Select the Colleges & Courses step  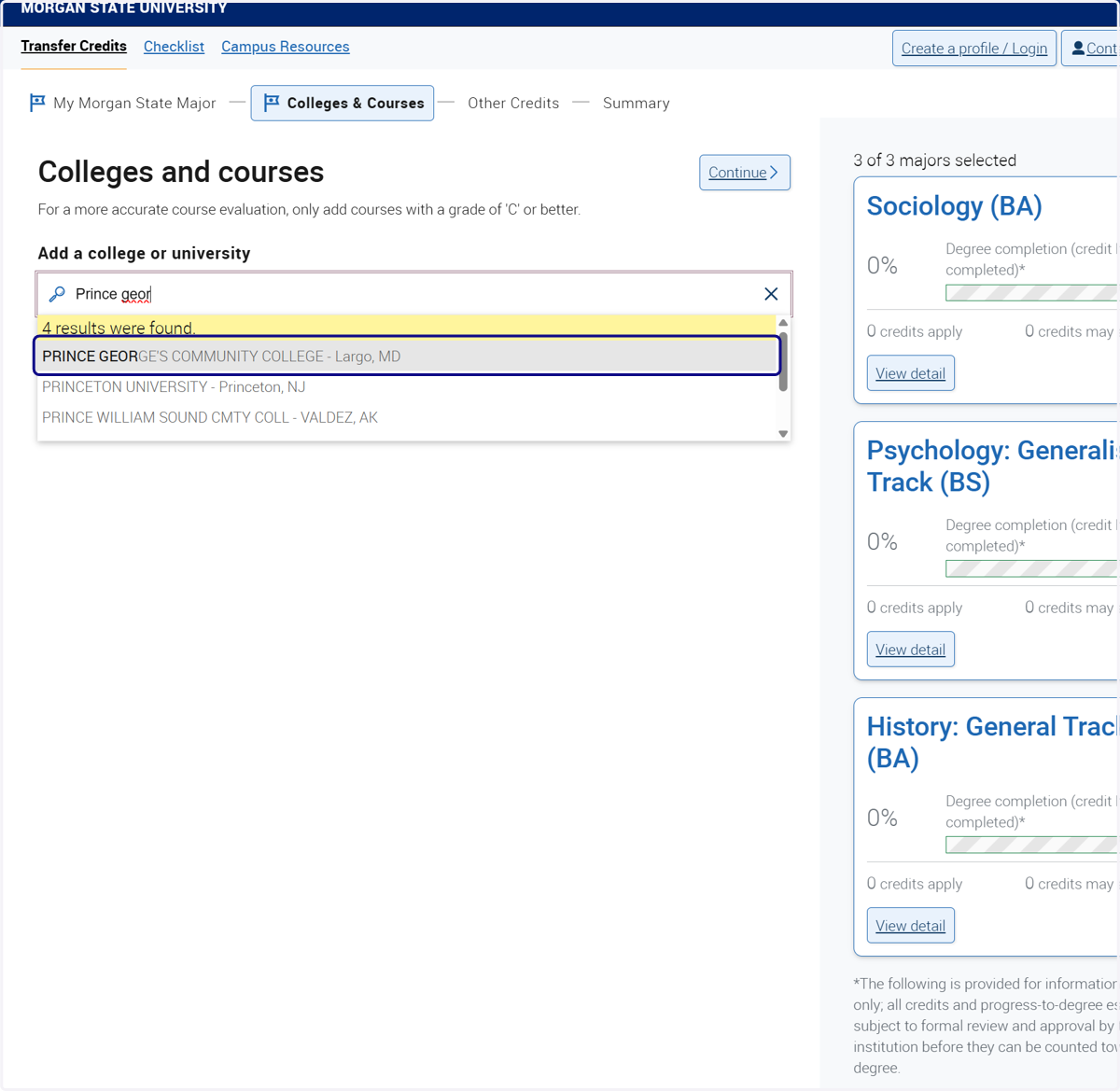click(343, 103)
